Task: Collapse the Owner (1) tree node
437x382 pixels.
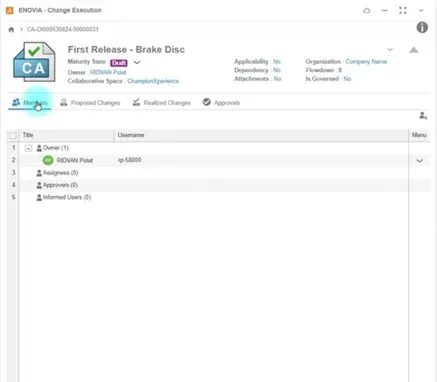Action: click(28, 148)
